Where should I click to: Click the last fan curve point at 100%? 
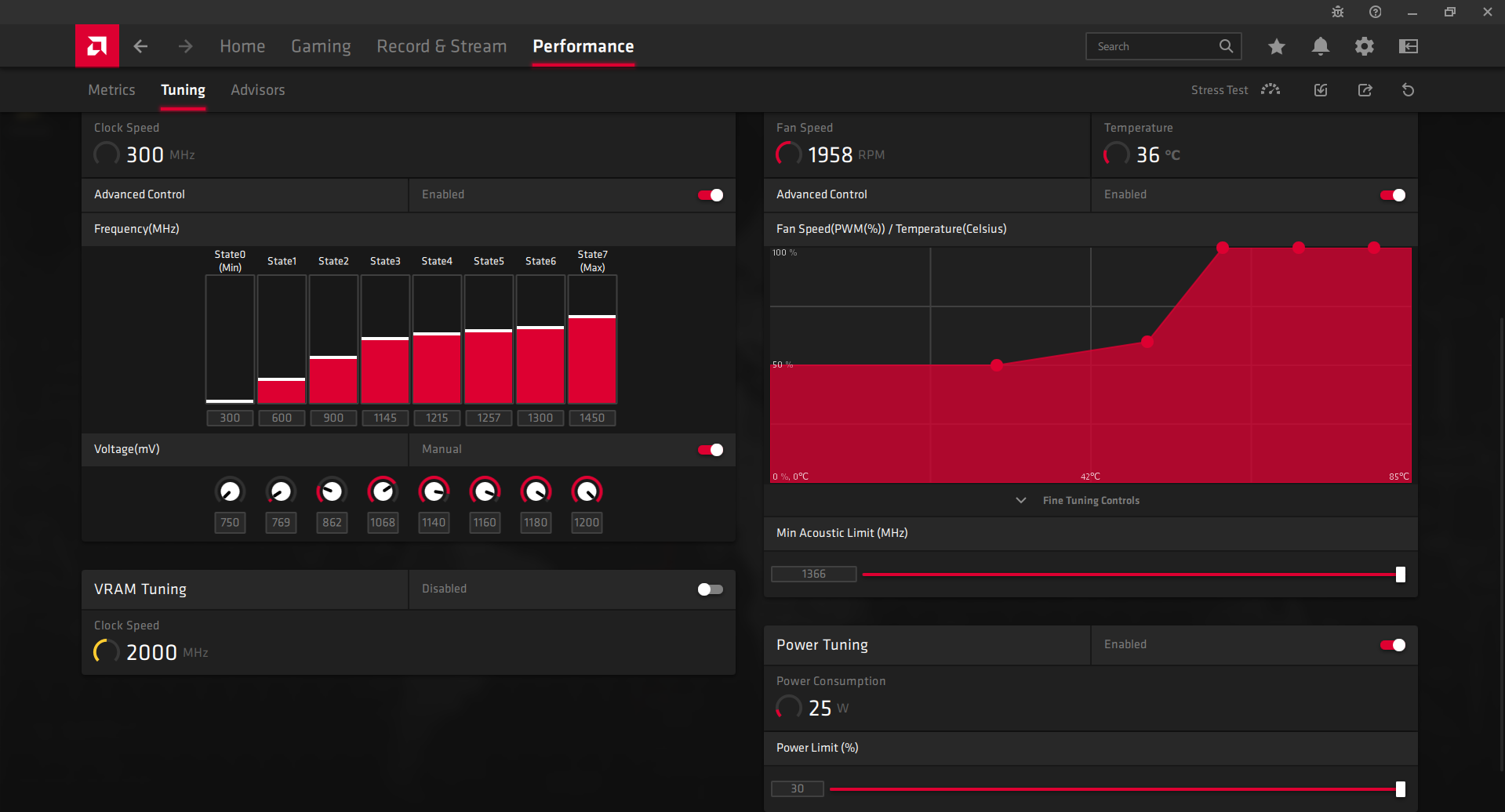(1374, 248)
